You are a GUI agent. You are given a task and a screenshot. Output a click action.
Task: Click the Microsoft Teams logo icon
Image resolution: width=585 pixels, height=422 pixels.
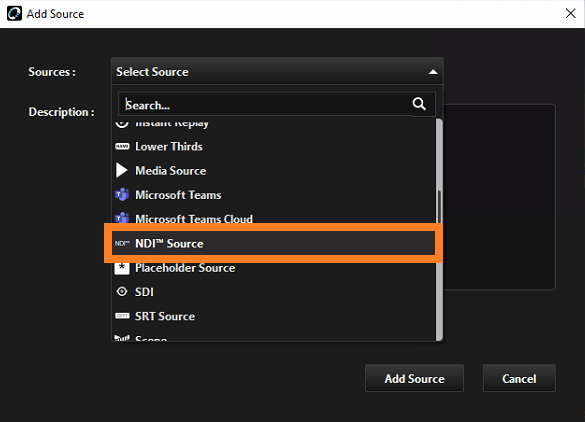[122, 194]
